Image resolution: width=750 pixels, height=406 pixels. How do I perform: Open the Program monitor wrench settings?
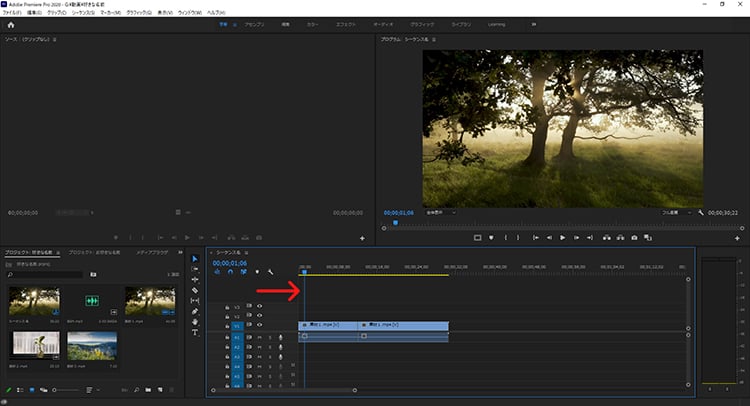tap(701, 213)
